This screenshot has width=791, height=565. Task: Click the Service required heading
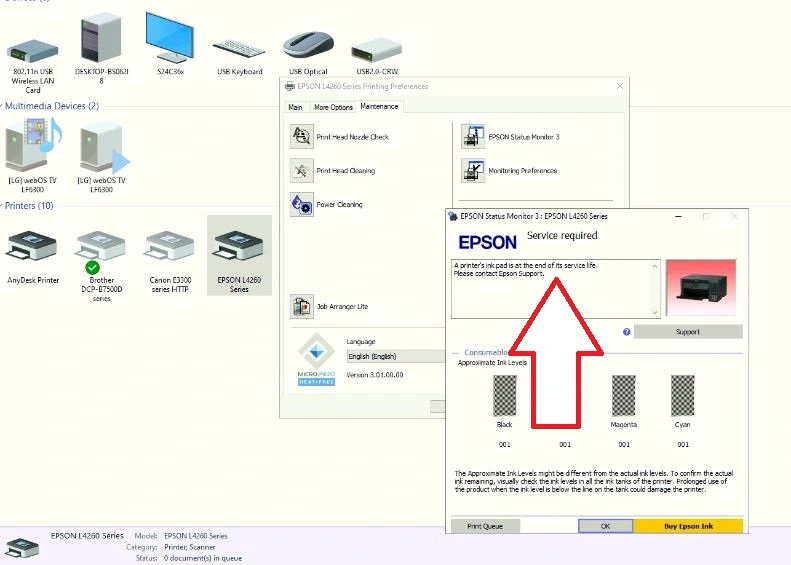click(562, 236)
